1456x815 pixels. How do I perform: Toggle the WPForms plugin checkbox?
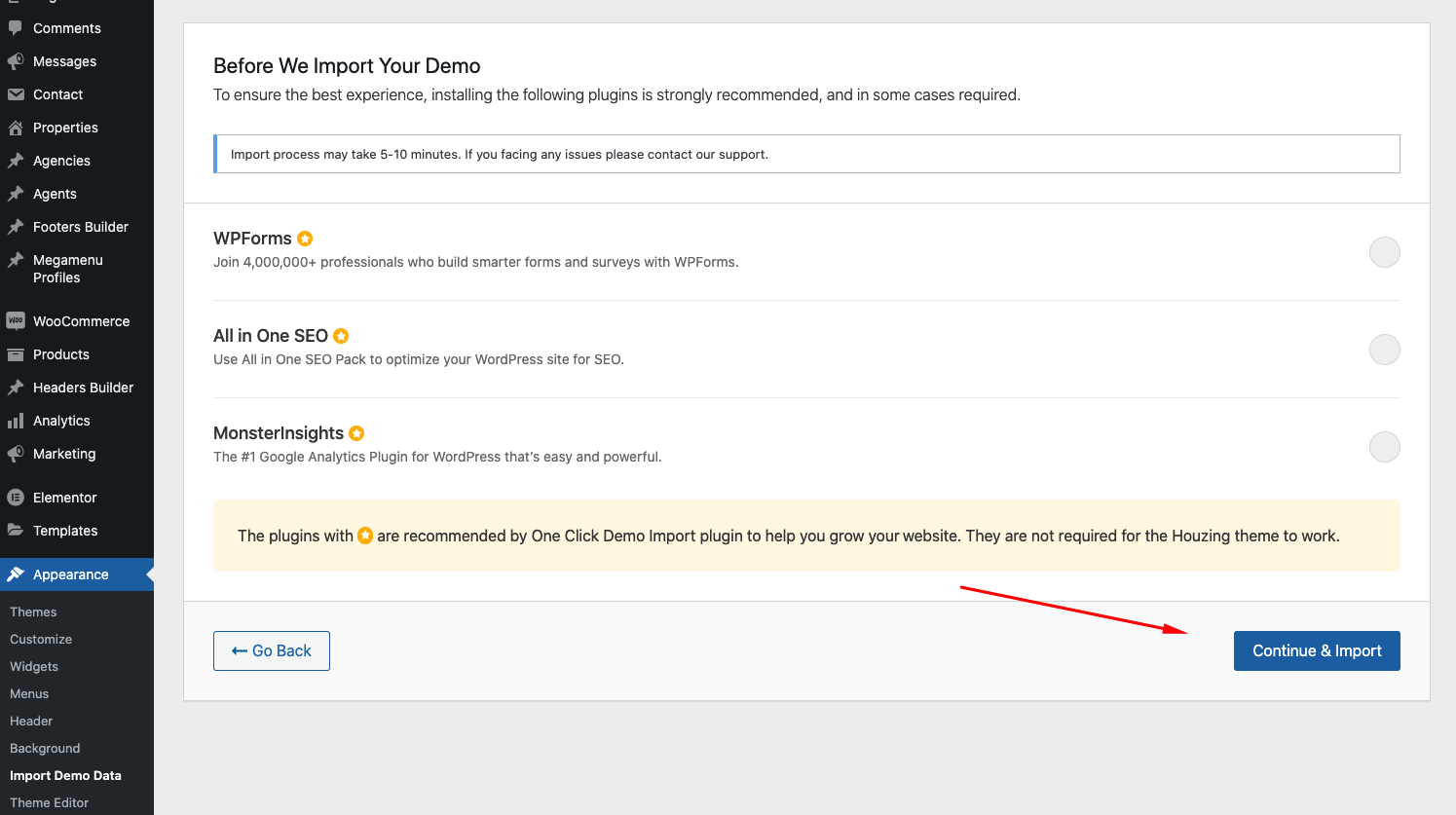point(1384,252)
